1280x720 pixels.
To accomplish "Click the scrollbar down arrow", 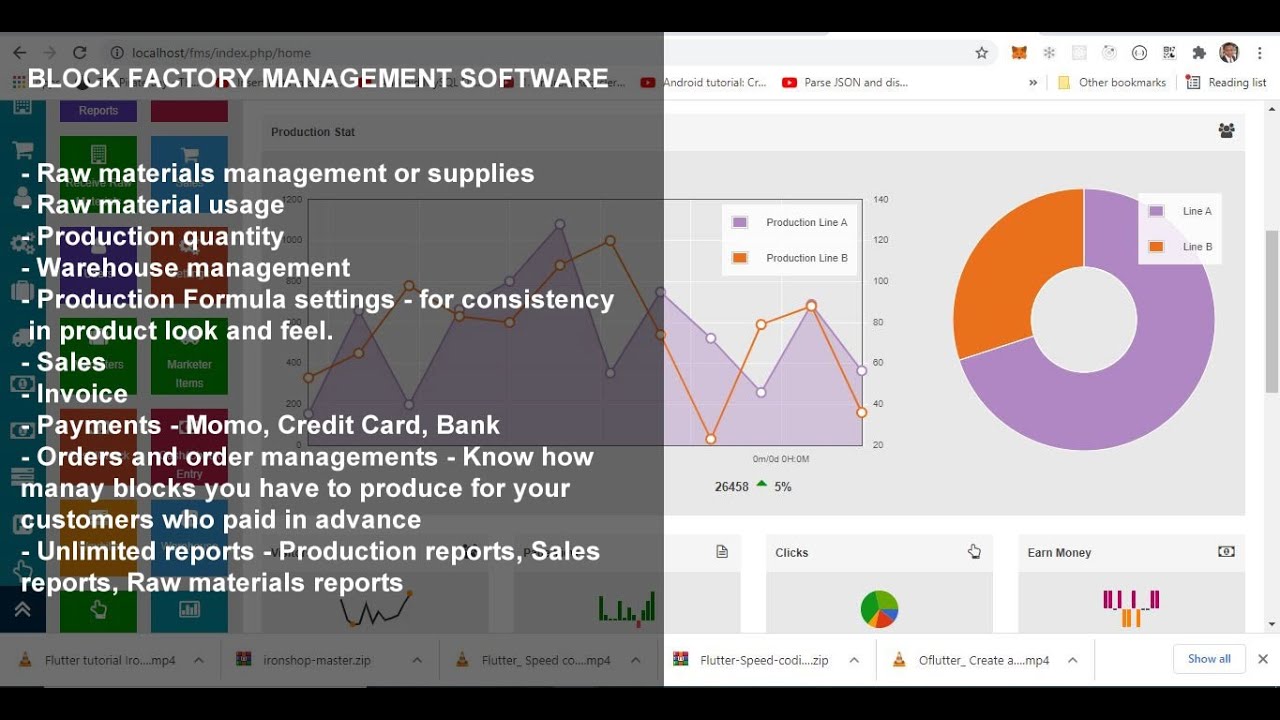I will pyautogui.click(x=1272, y=624).
